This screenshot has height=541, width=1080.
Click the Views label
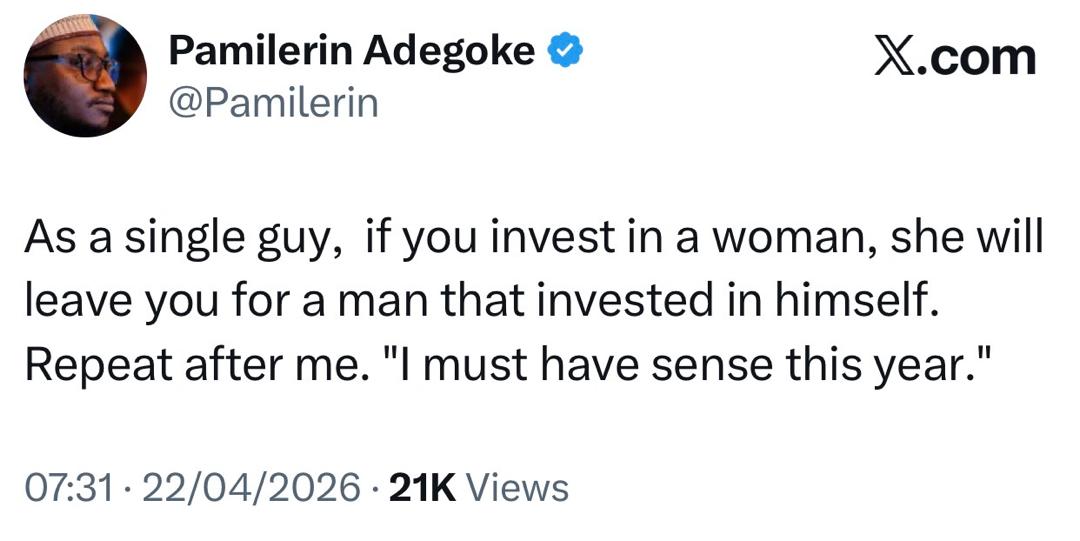[518, 488]
